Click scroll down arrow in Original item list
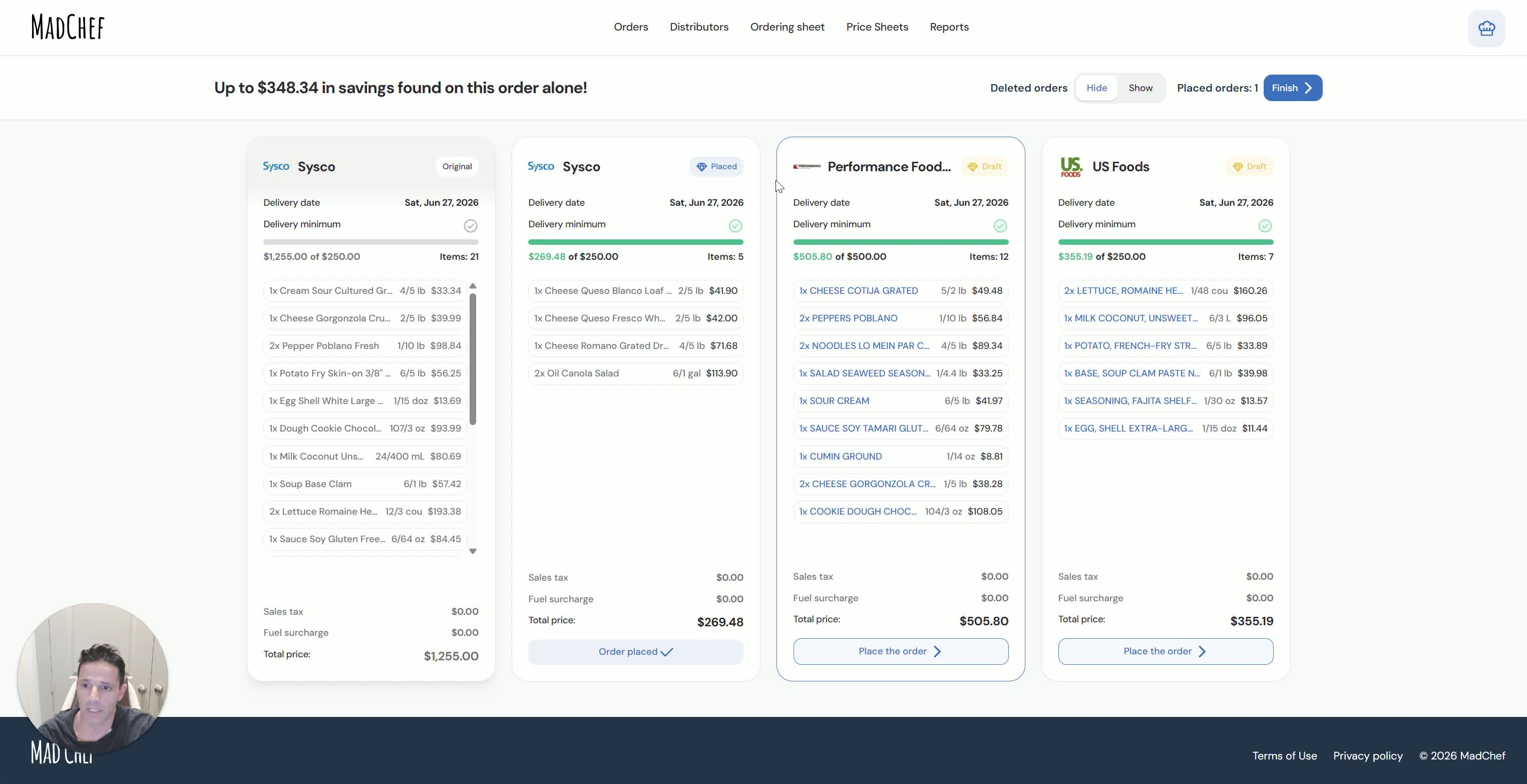 coord(473,551)
